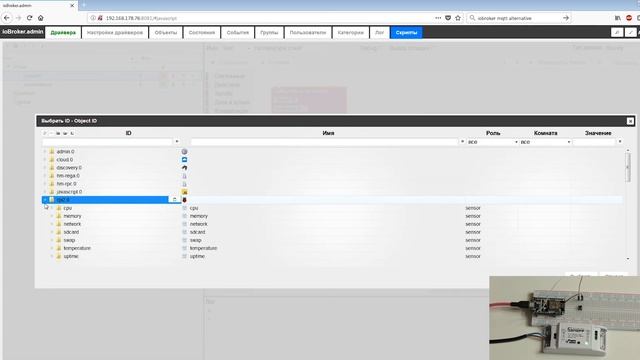Open the Роль filter dropdown
This screenshot has width=640, height=360.
pyautogui.click(x=492, y=142)
